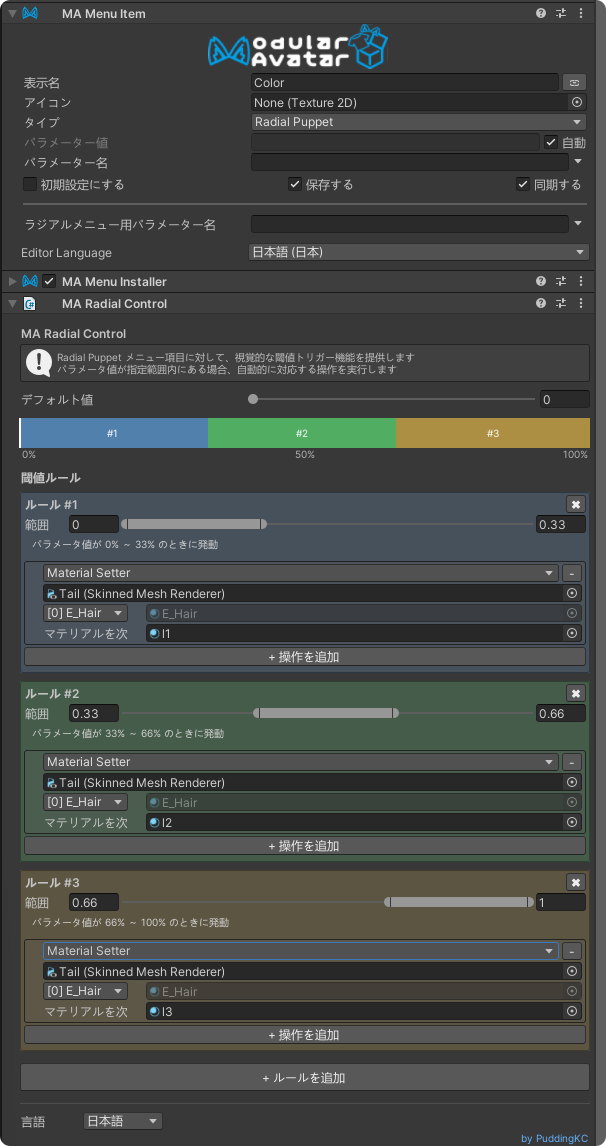Open the ラジアルメニュー用パラメーター名 dropdown arrow
This screenshot has width=606, height=1146.
pos(578,224)
